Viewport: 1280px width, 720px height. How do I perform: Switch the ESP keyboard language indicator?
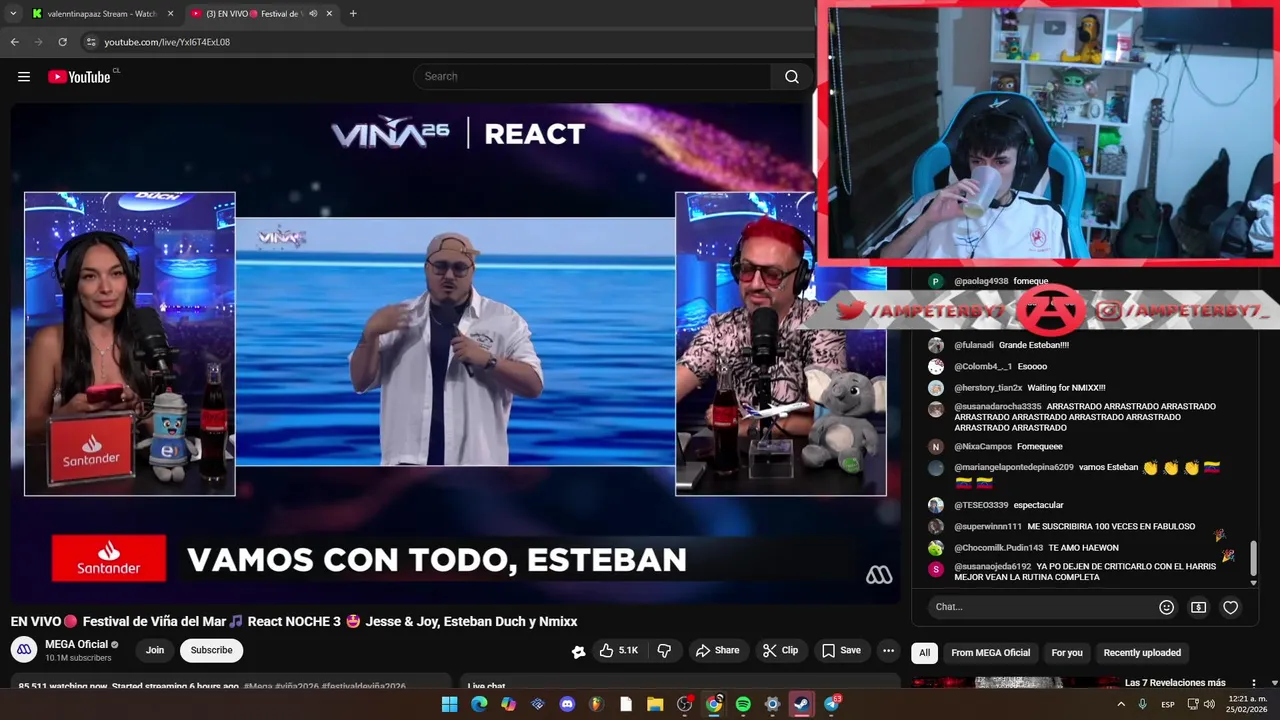tap(1167, 705)
